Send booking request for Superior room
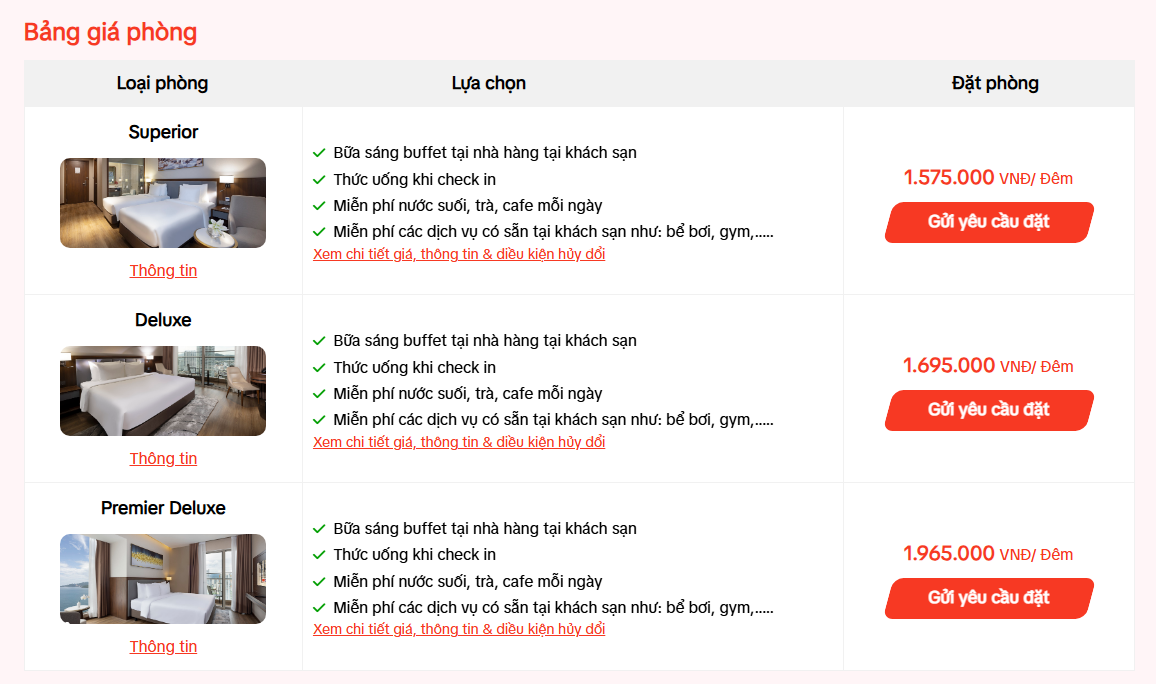The image size is (1156, 684). (x=989, y=222)
